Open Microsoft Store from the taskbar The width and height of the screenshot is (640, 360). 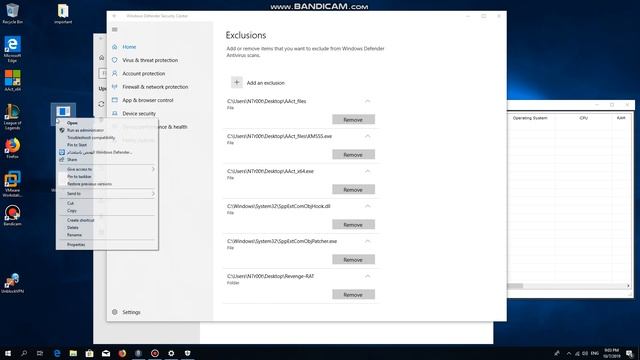tap(89, 353)
